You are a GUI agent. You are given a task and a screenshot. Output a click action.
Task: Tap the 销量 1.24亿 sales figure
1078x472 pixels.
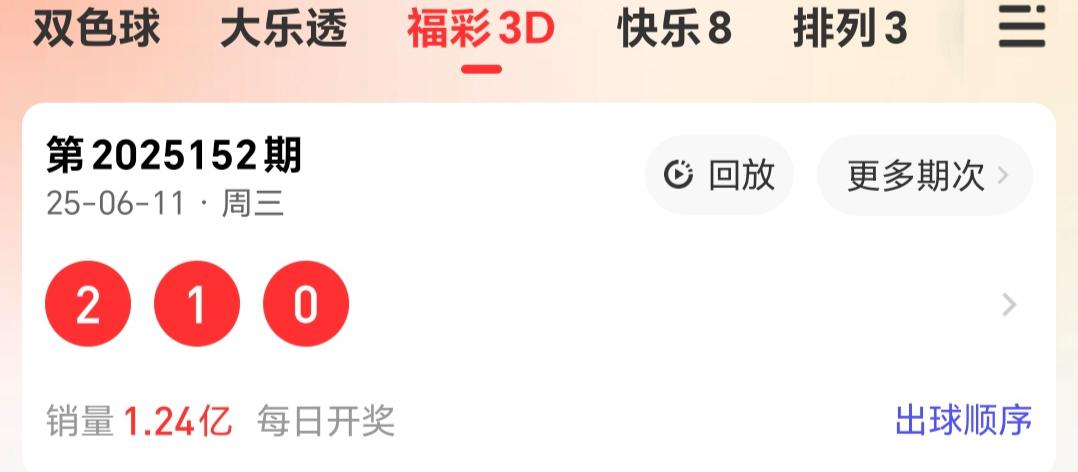pyautogui.click(x=139, y=420)
